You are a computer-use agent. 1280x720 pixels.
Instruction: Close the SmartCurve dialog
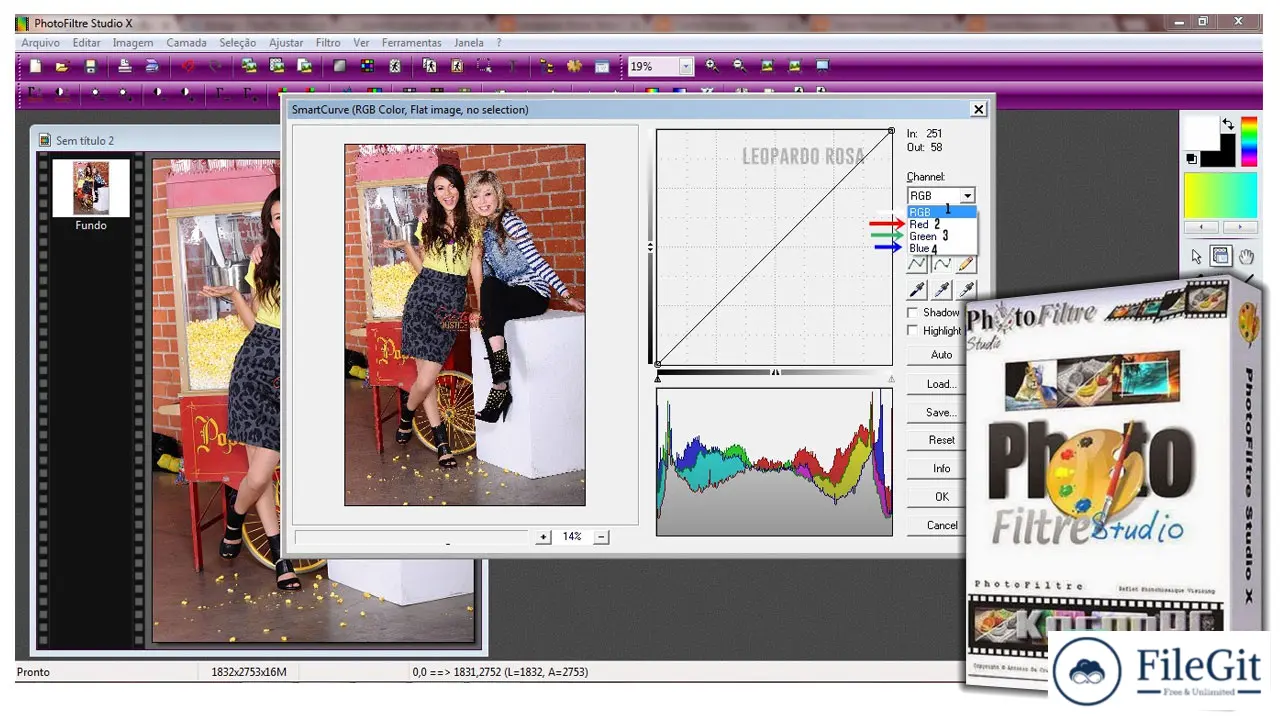coord(978,109)
